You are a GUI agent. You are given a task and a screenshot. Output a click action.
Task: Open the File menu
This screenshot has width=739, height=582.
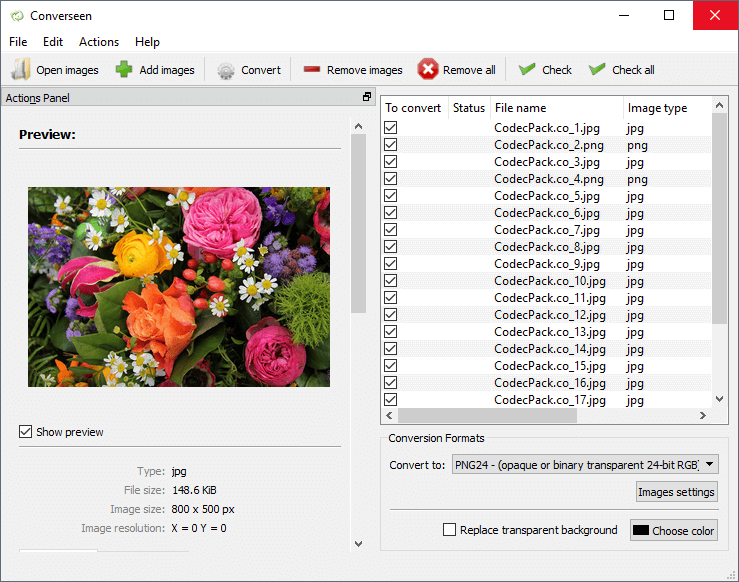[18, 42]
